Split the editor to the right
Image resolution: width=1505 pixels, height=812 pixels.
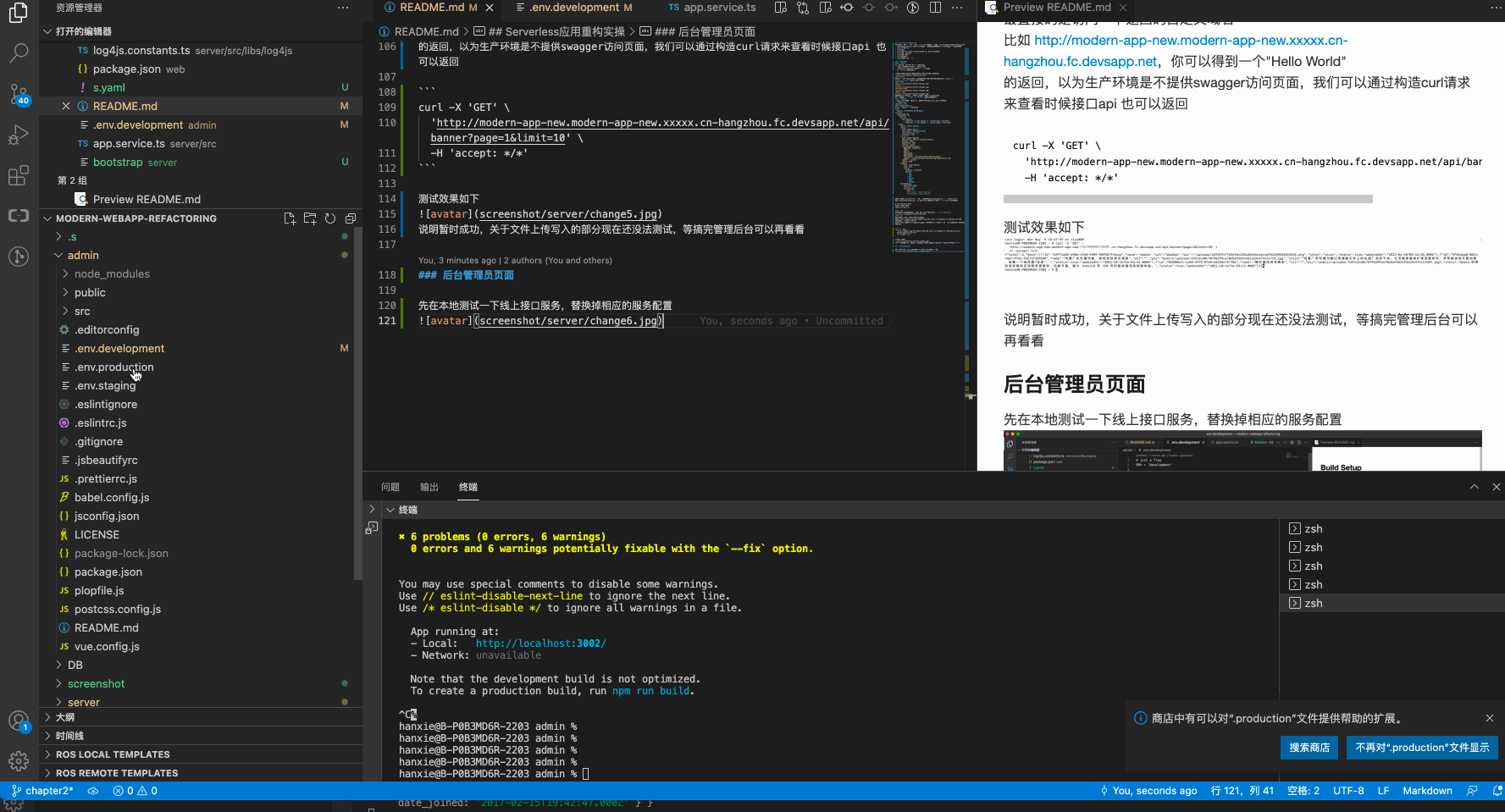[935, 8]
